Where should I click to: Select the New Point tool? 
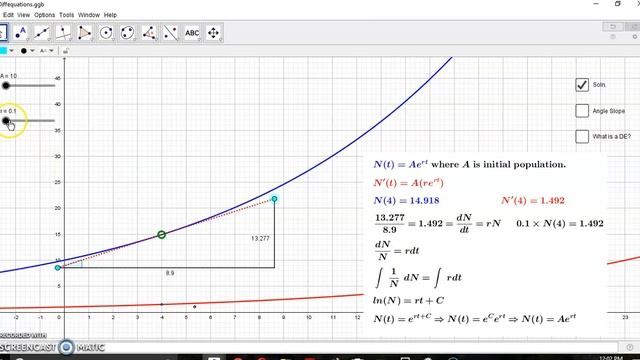(x=21, y=33)
